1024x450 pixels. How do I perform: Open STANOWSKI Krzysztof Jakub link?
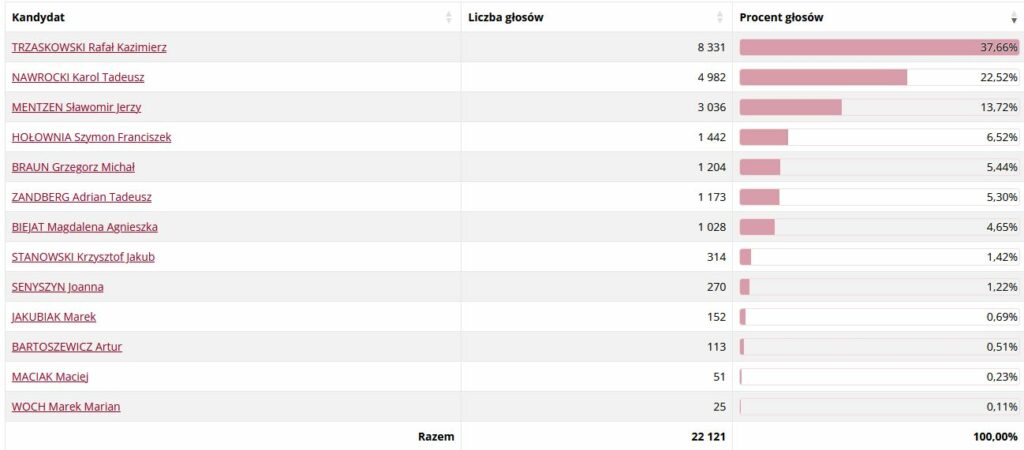tap(83, 257)
